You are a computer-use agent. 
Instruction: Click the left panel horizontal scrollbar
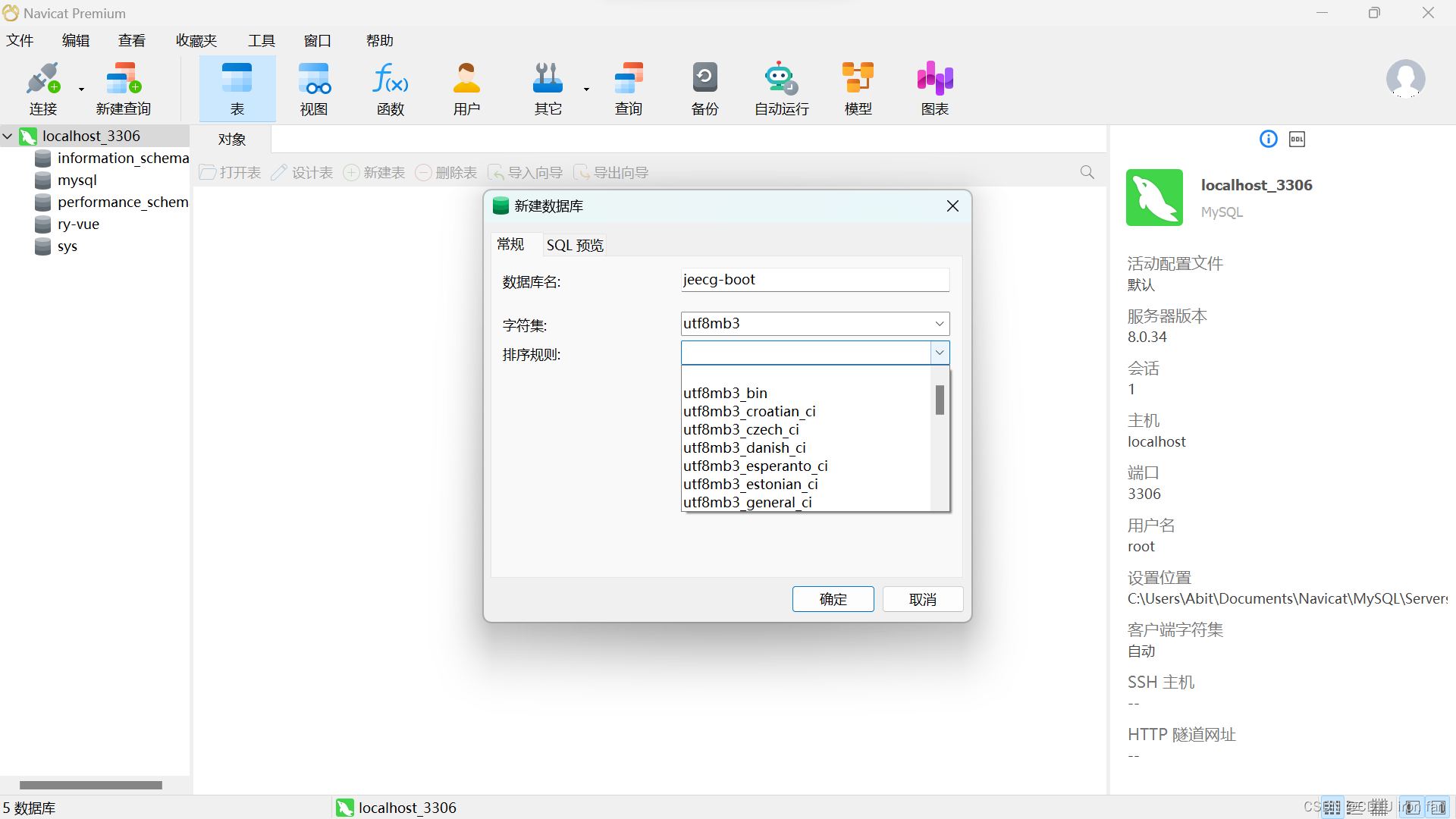pos(90,785)
